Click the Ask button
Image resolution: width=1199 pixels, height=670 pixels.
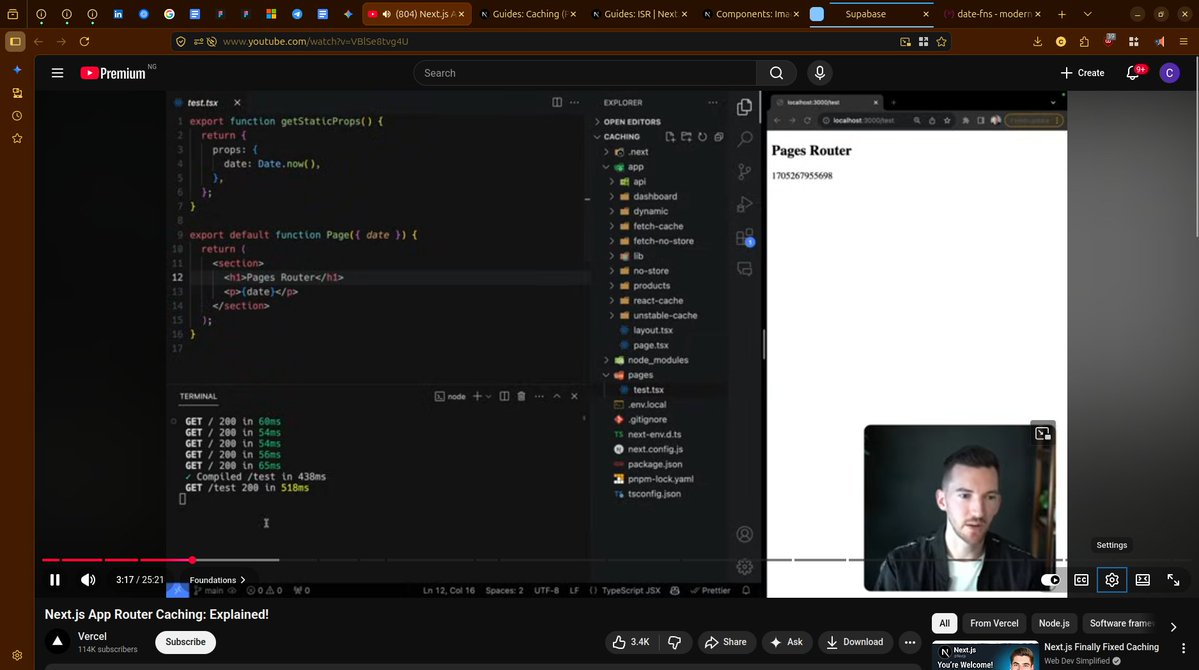(787, 642)
